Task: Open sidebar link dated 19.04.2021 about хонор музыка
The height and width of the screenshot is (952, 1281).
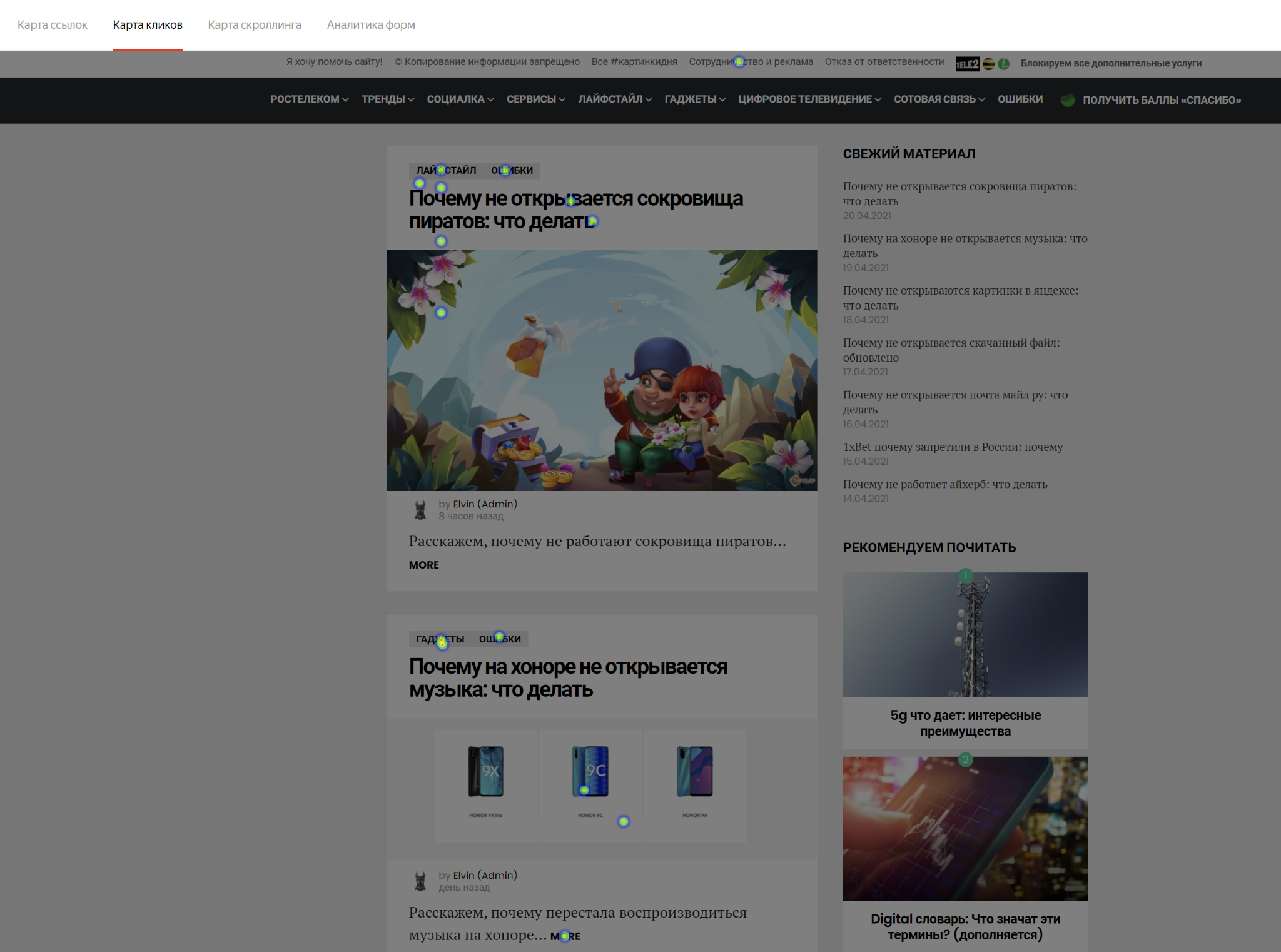Action: point(965,245)
